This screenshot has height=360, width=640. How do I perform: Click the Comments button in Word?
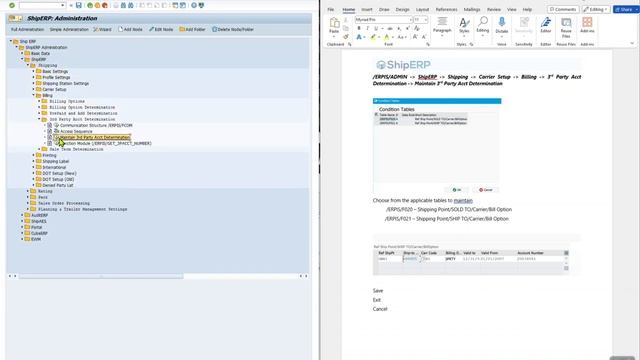point(563,9)
